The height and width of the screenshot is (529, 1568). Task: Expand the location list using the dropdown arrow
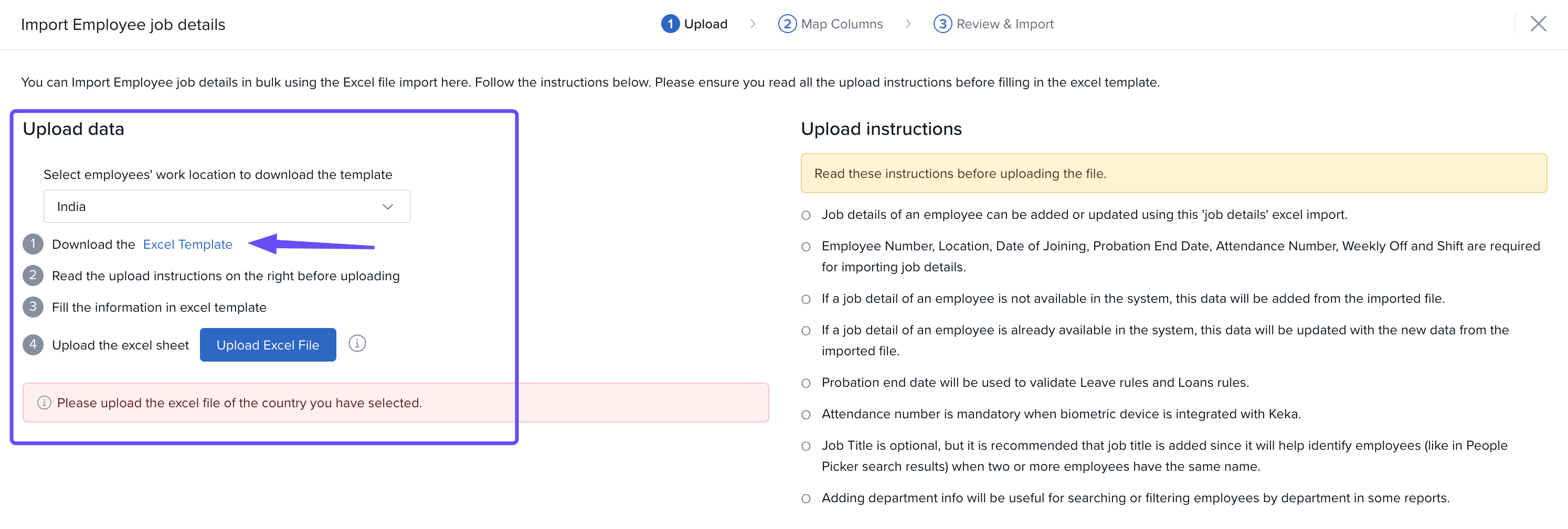(x=387, y=207)
